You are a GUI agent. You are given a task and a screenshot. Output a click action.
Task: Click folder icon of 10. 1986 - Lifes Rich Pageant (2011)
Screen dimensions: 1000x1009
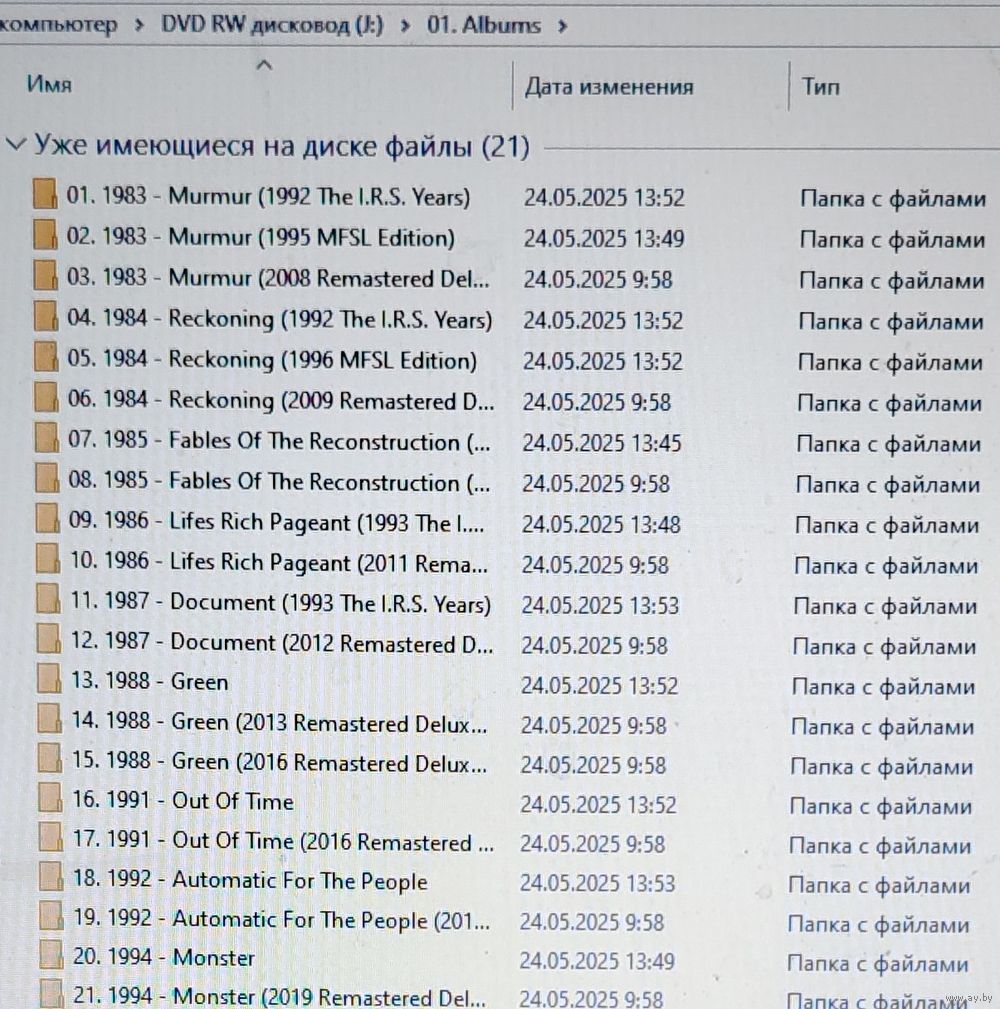pos(48,559)
